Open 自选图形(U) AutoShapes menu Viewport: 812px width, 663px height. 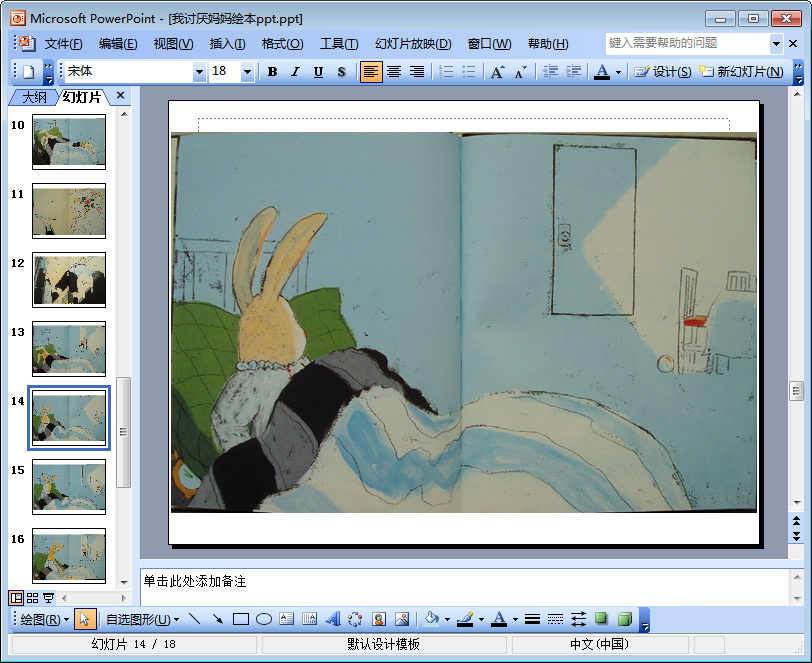tap(142, 619)
